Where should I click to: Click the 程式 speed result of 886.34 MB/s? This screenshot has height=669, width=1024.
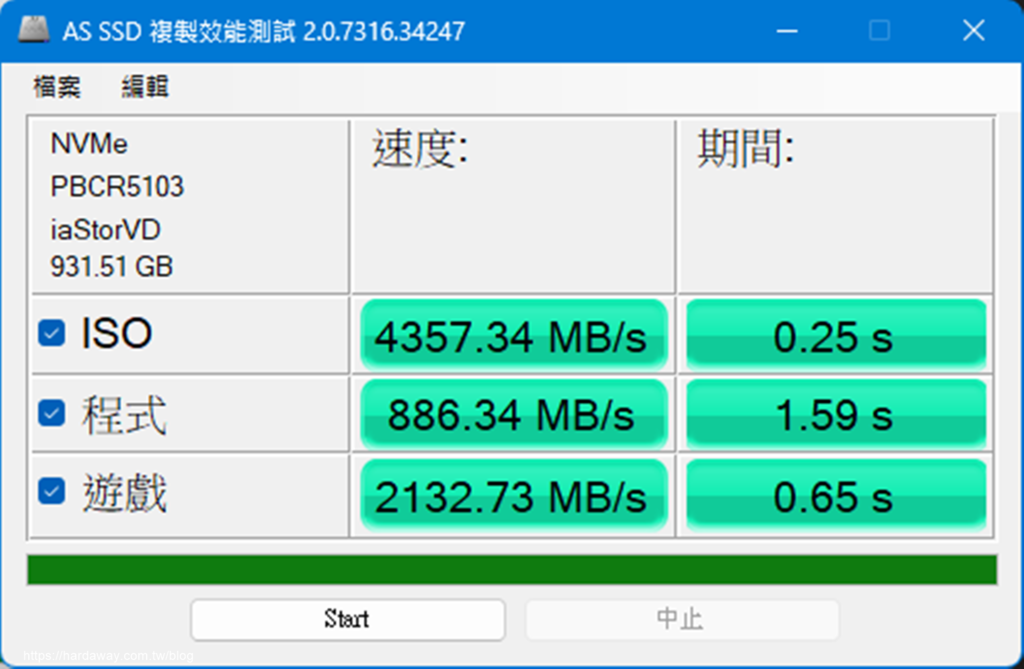coord(514,414)
